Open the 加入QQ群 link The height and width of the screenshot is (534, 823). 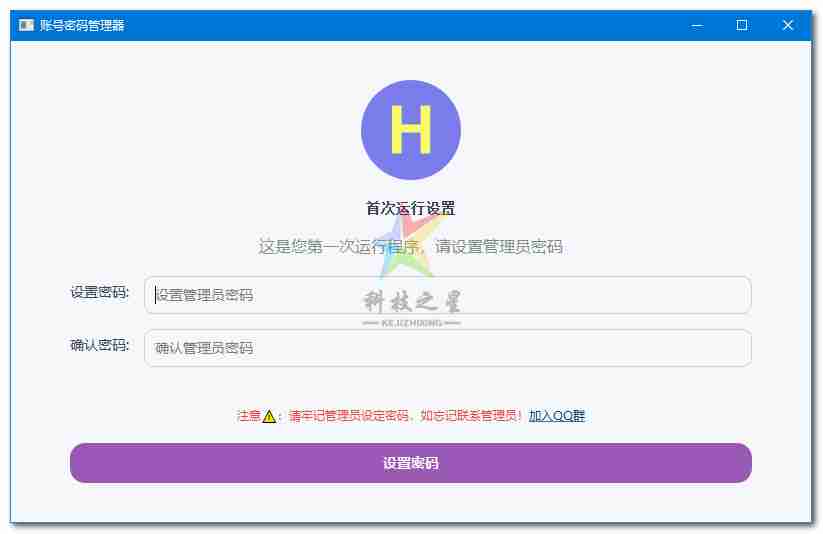pos(556,416)
